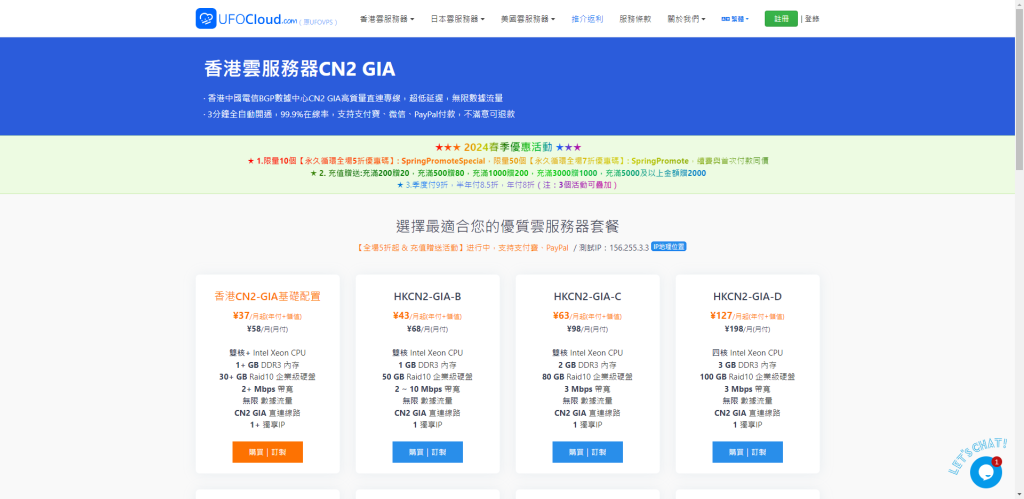Click the IP地理位置 badge
The height and width of the screenshot is (499, 1024).
[x=669, y=246]
